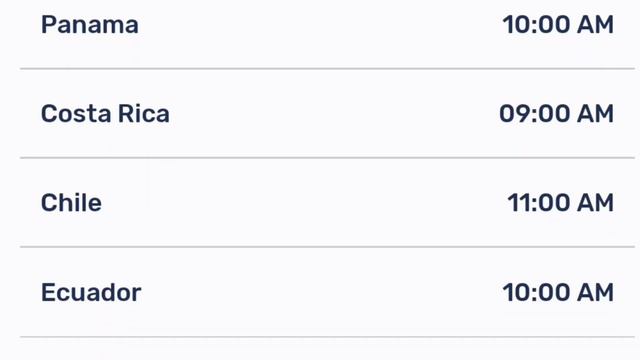Click Costa Rica's 09:00 AM time
Screen dimensions: 640x360
[556, 113]
